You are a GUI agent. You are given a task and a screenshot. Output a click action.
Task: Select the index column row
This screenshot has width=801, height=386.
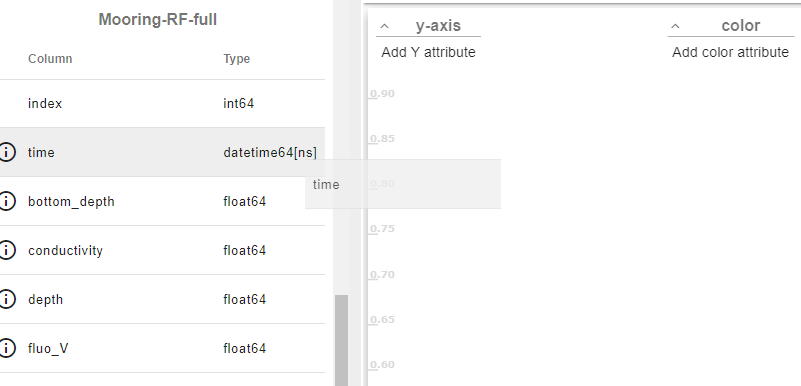coord(162,104)
